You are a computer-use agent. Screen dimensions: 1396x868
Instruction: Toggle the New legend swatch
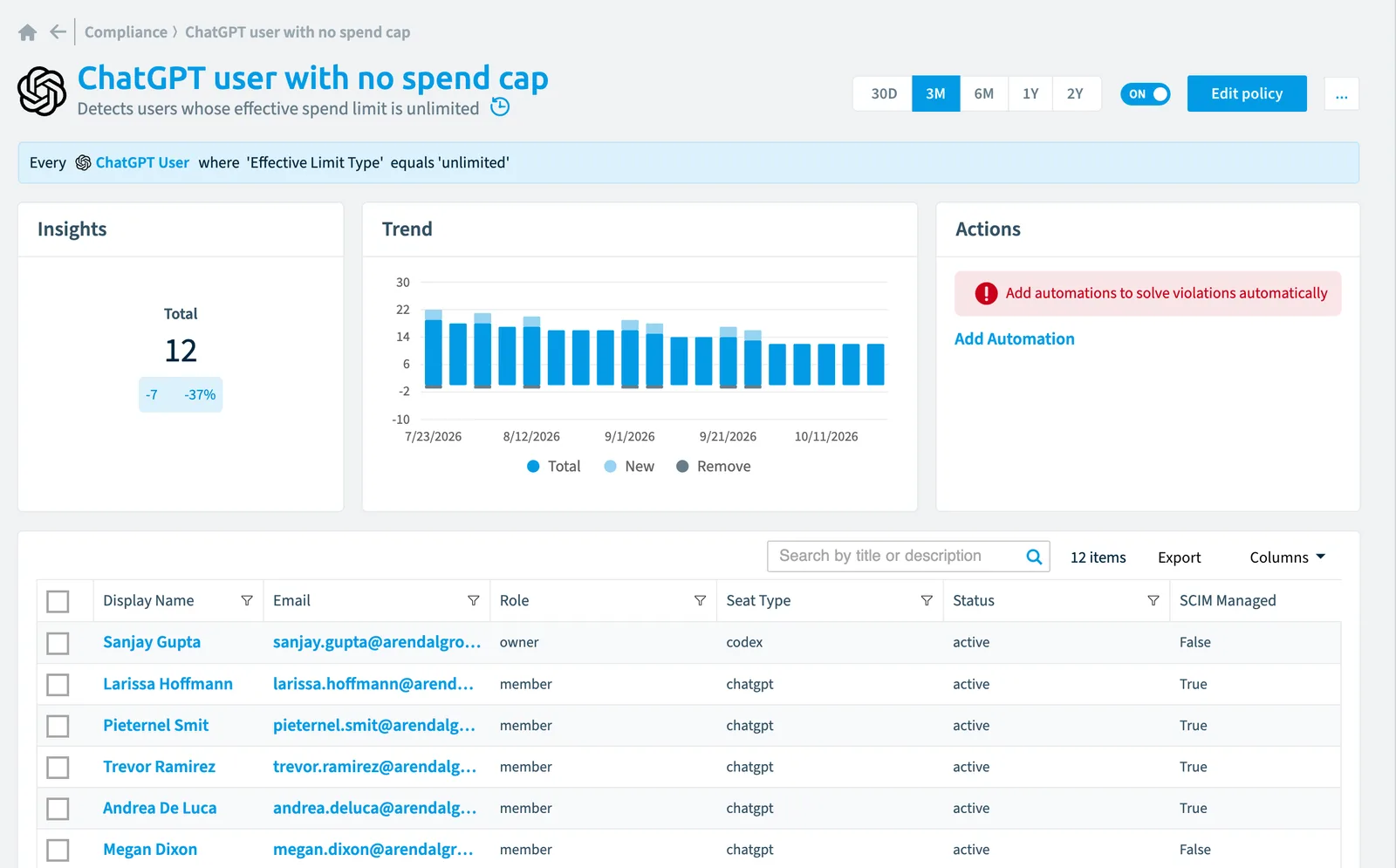[x=610, y=467]
